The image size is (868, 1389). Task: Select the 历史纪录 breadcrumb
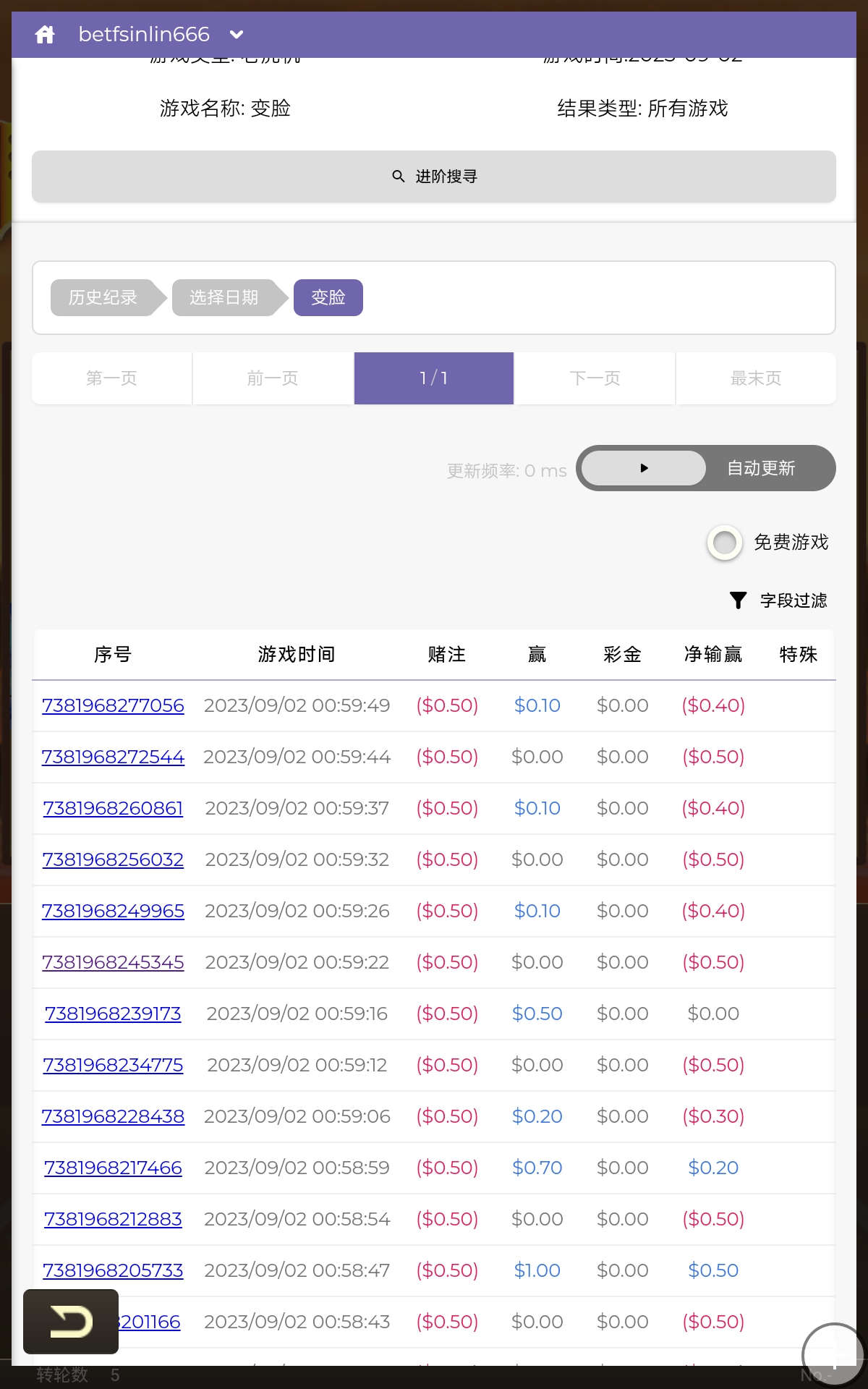pyautogui.click(x=103, y=297)
